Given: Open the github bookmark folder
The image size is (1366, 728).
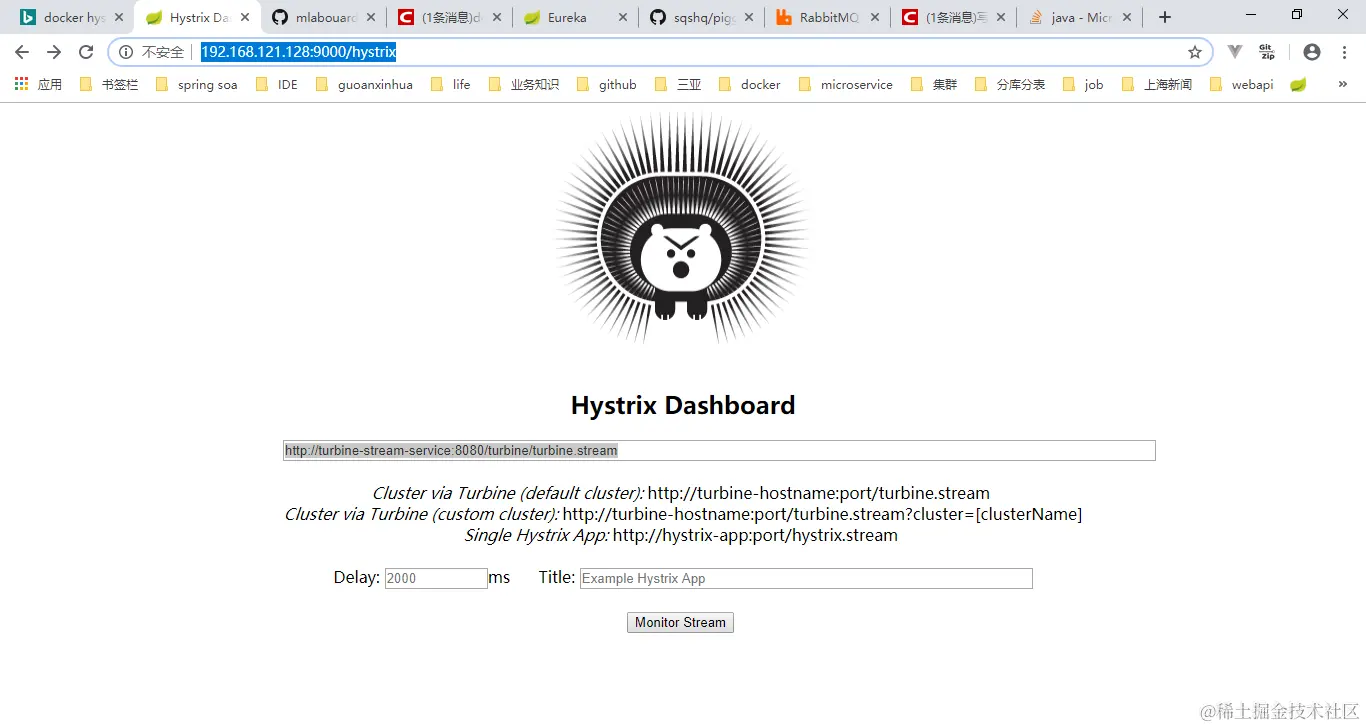Looking at the screenshot, I should pos(607,84).
